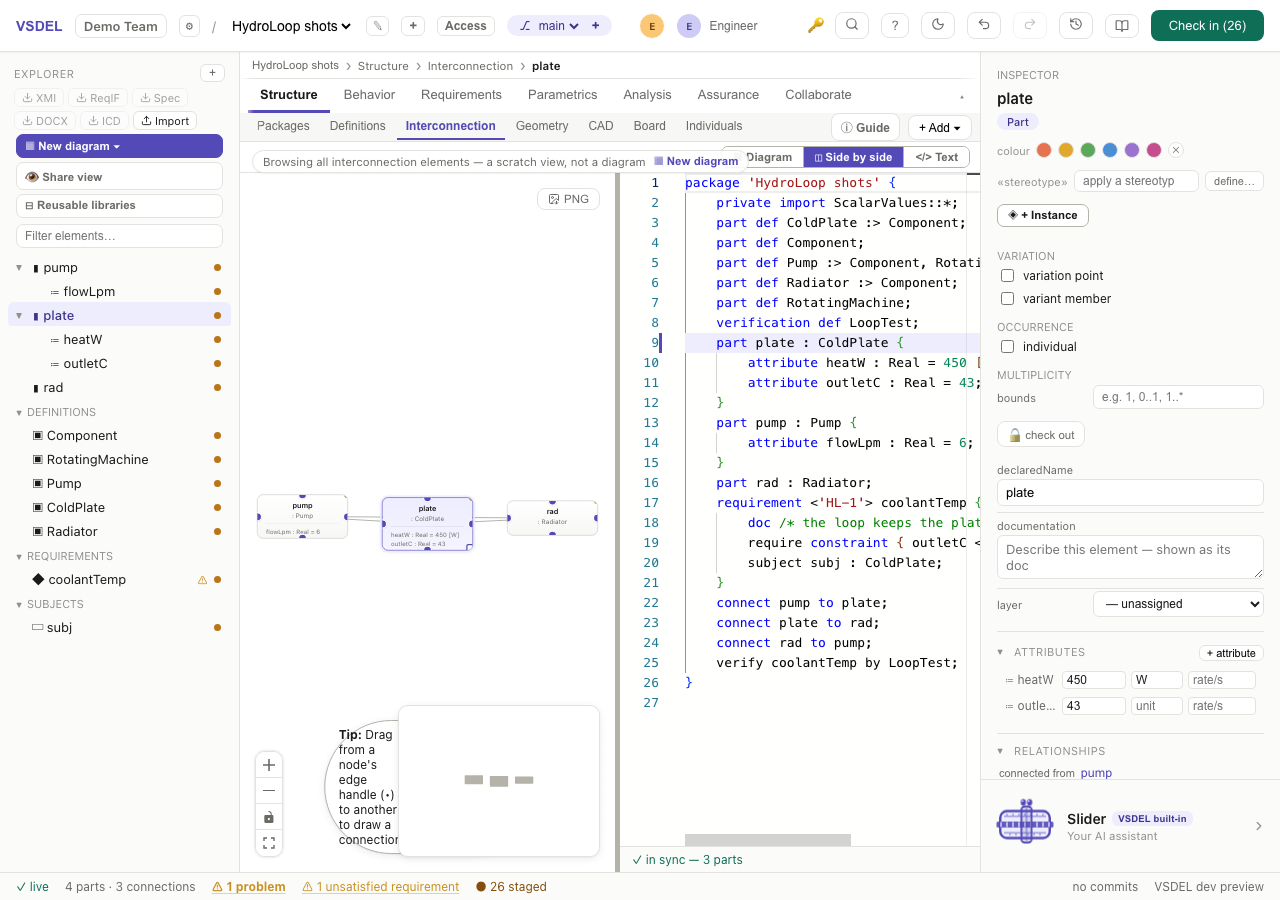Export diagram as PNG
This screenshot has width=1280, height=900.
(568, 199)
